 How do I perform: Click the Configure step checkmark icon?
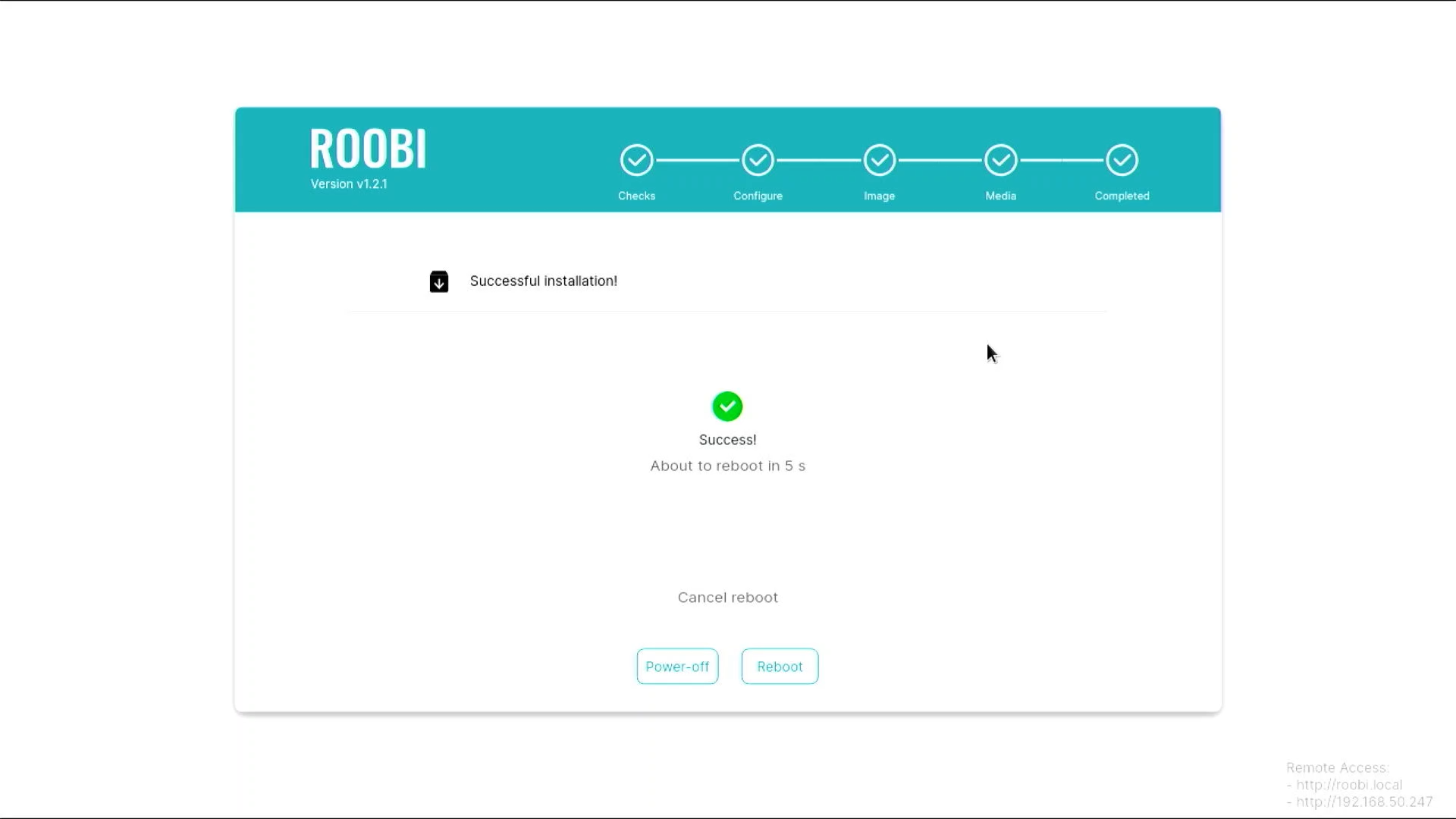[758, 160]
